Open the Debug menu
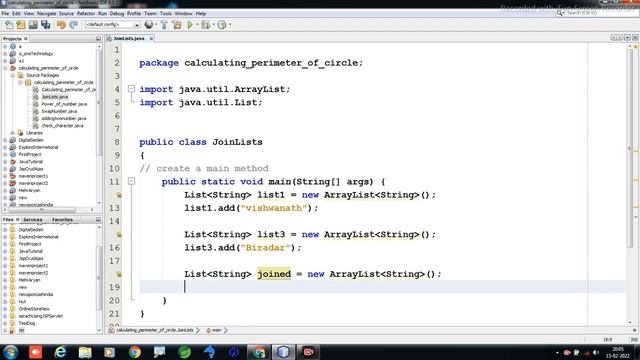This screenshot has height=360, width=640. 117,13
